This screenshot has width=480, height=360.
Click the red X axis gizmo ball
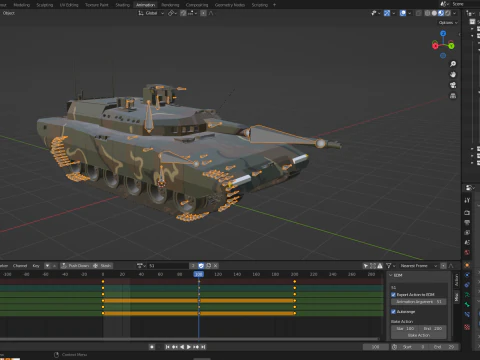(x=435, y=46)
